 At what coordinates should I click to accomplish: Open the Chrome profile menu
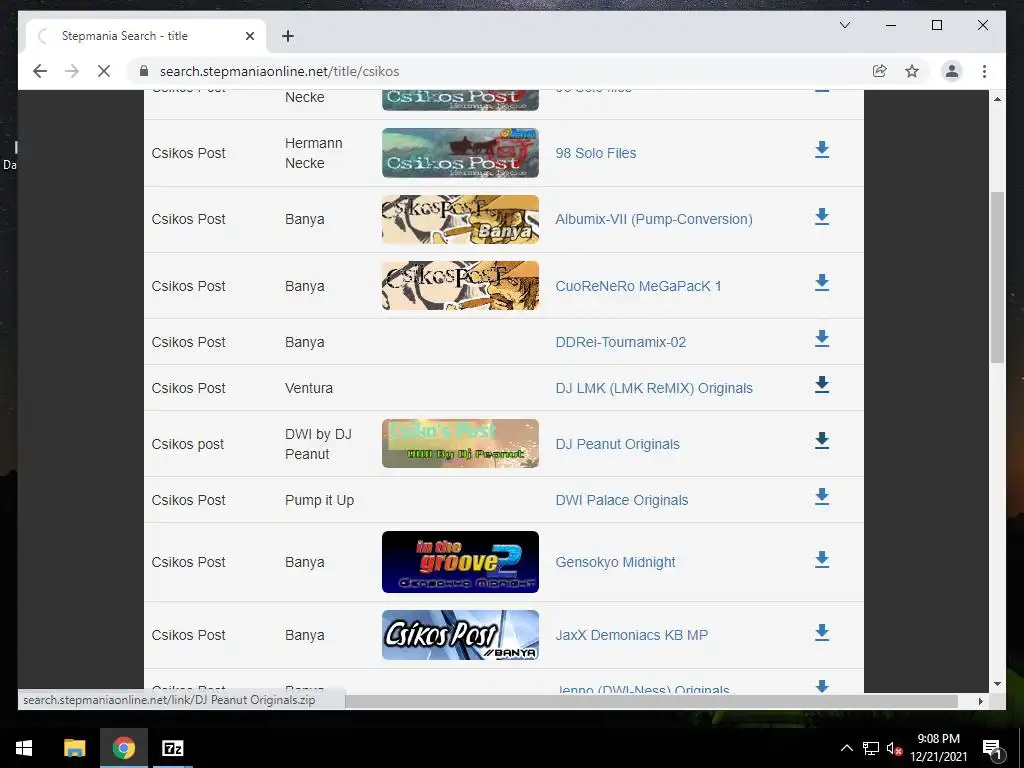[x=952, y=71]
